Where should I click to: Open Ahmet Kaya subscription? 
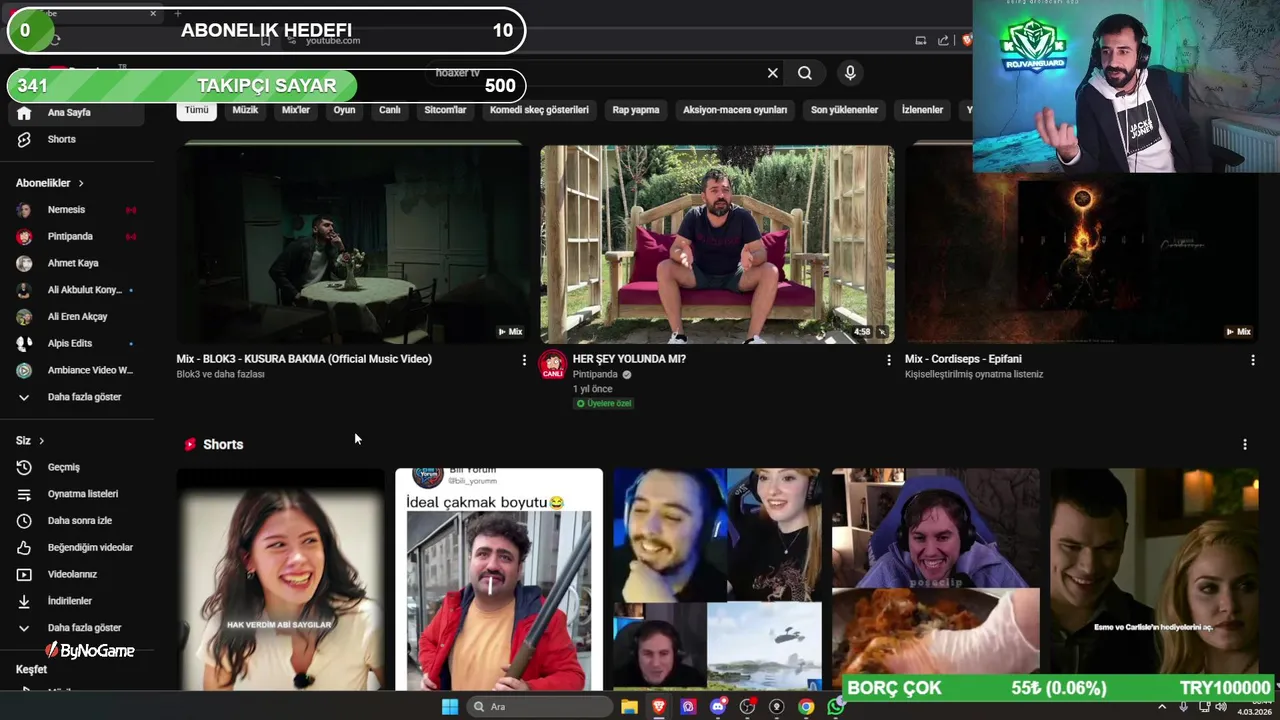coord(77,264)
